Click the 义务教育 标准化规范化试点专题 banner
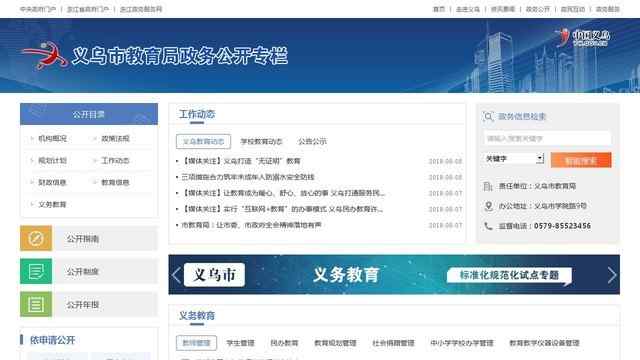This screenshot has width=640, height=360. coord(394,275)
